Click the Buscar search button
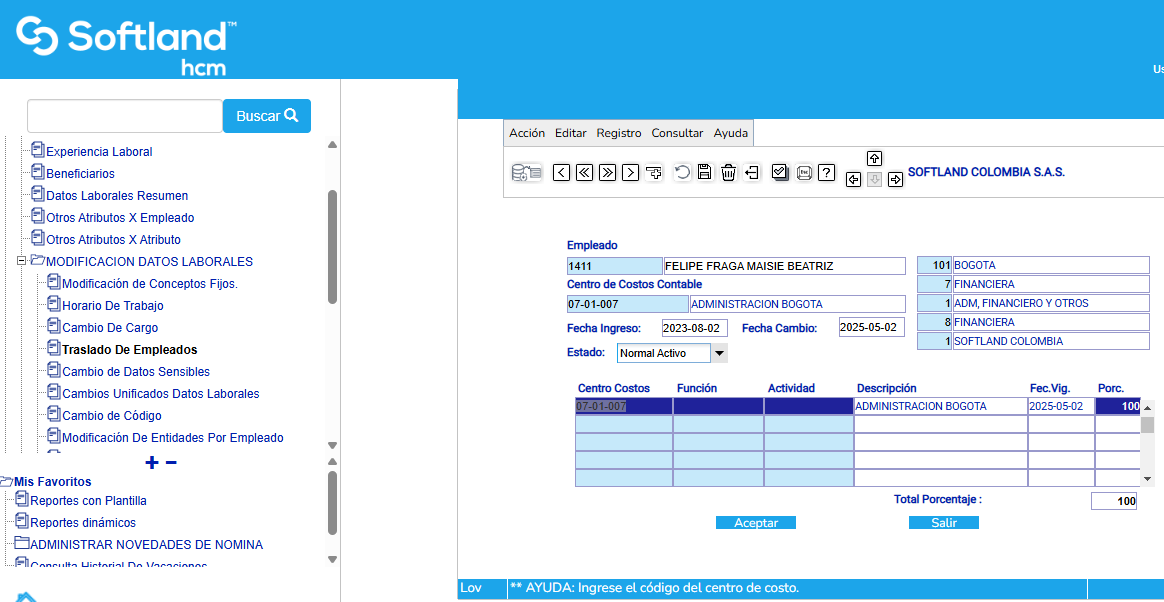Image resolution: width=1164 pixels, height=602 pixels. [x=266, y=116]
